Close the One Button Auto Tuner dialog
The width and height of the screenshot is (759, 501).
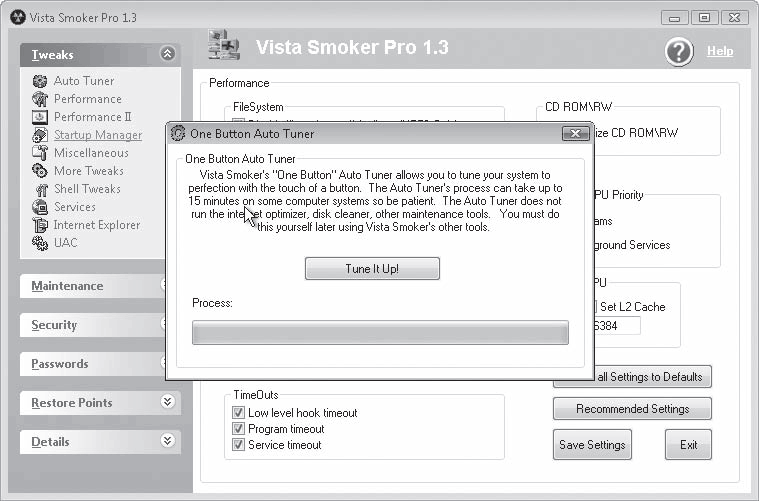coord(576,134)
